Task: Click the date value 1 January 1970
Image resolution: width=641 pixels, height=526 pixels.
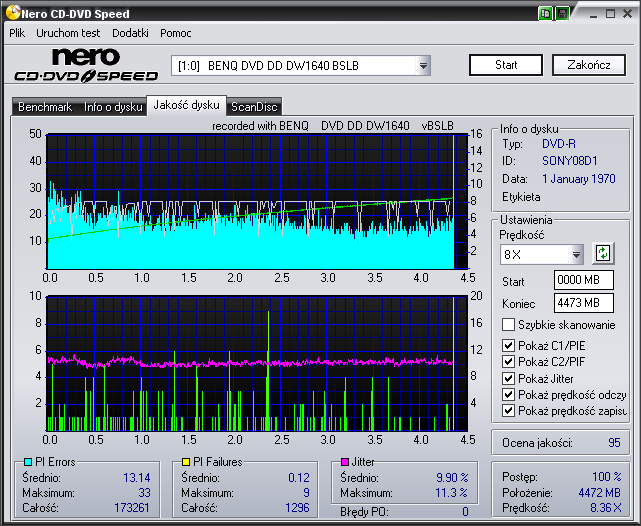Action: tap(578, 179)
